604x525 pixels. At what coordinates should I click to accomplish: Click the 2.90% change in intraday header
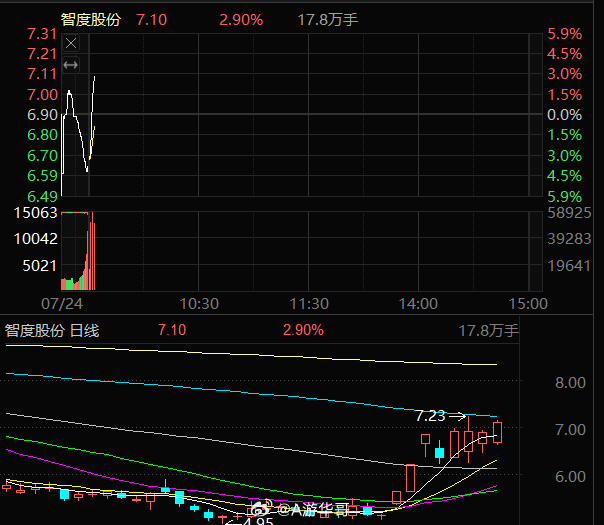pos(241,20)
